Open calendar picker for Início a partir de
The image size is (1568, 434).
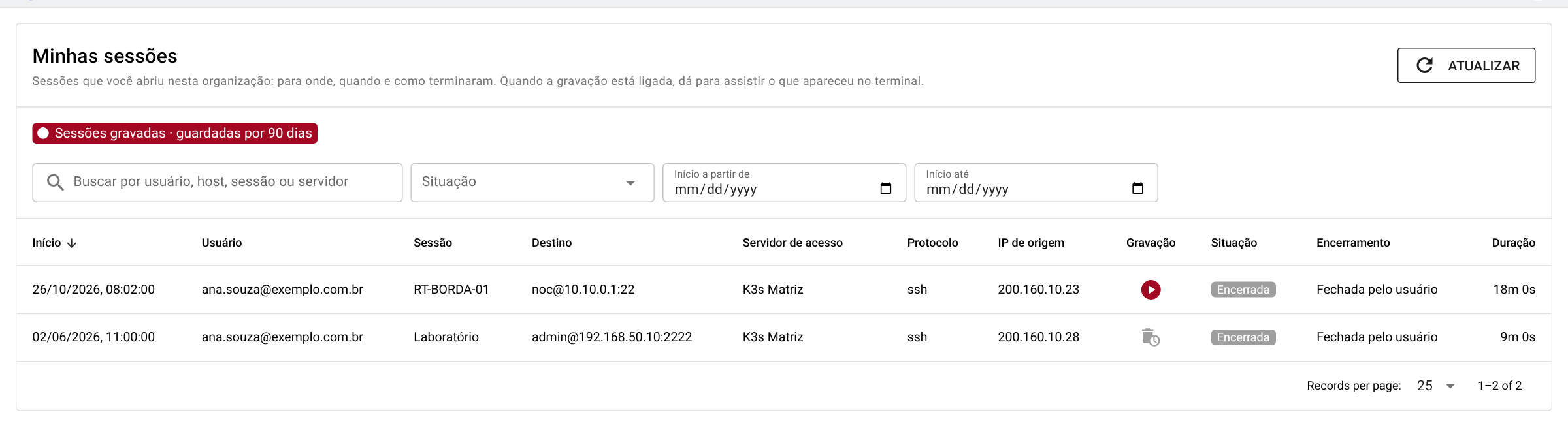click(886, 189)
